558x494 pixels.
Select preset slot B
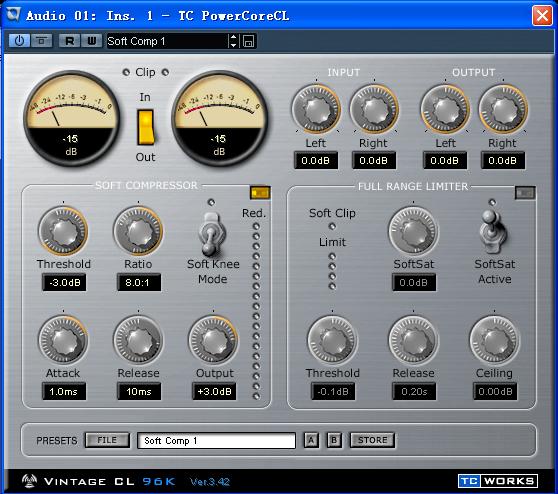[x=334, y=440]
